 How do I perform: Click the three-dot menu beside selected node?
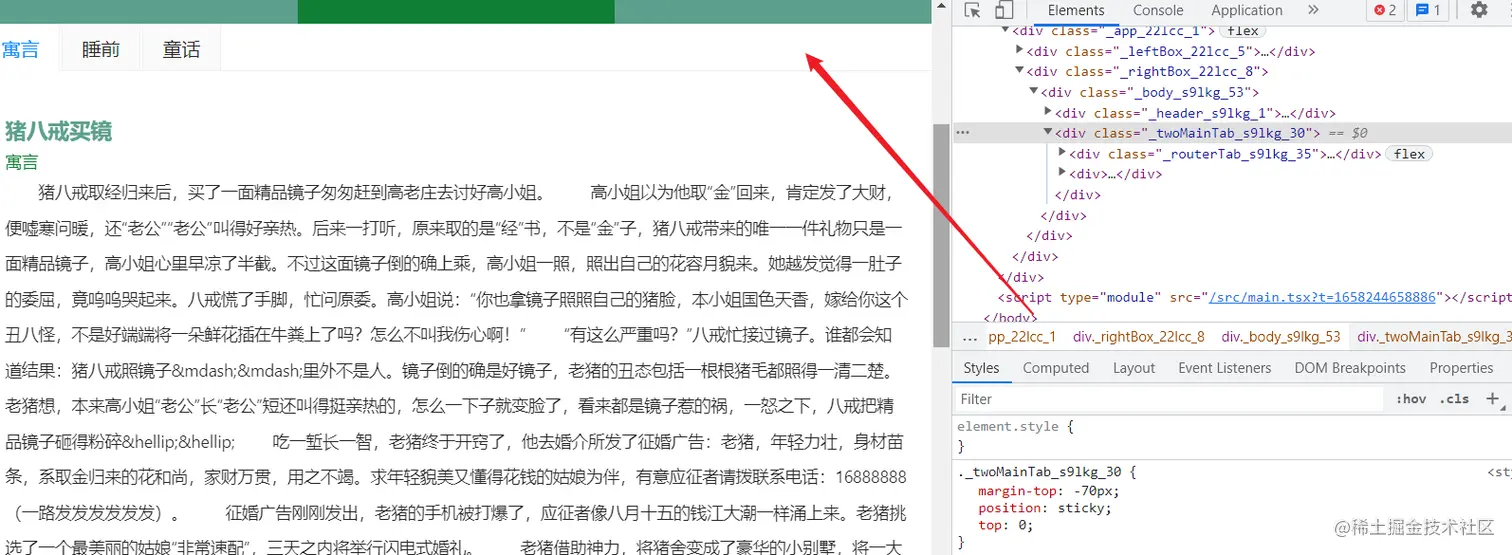(x=963, y=133)
